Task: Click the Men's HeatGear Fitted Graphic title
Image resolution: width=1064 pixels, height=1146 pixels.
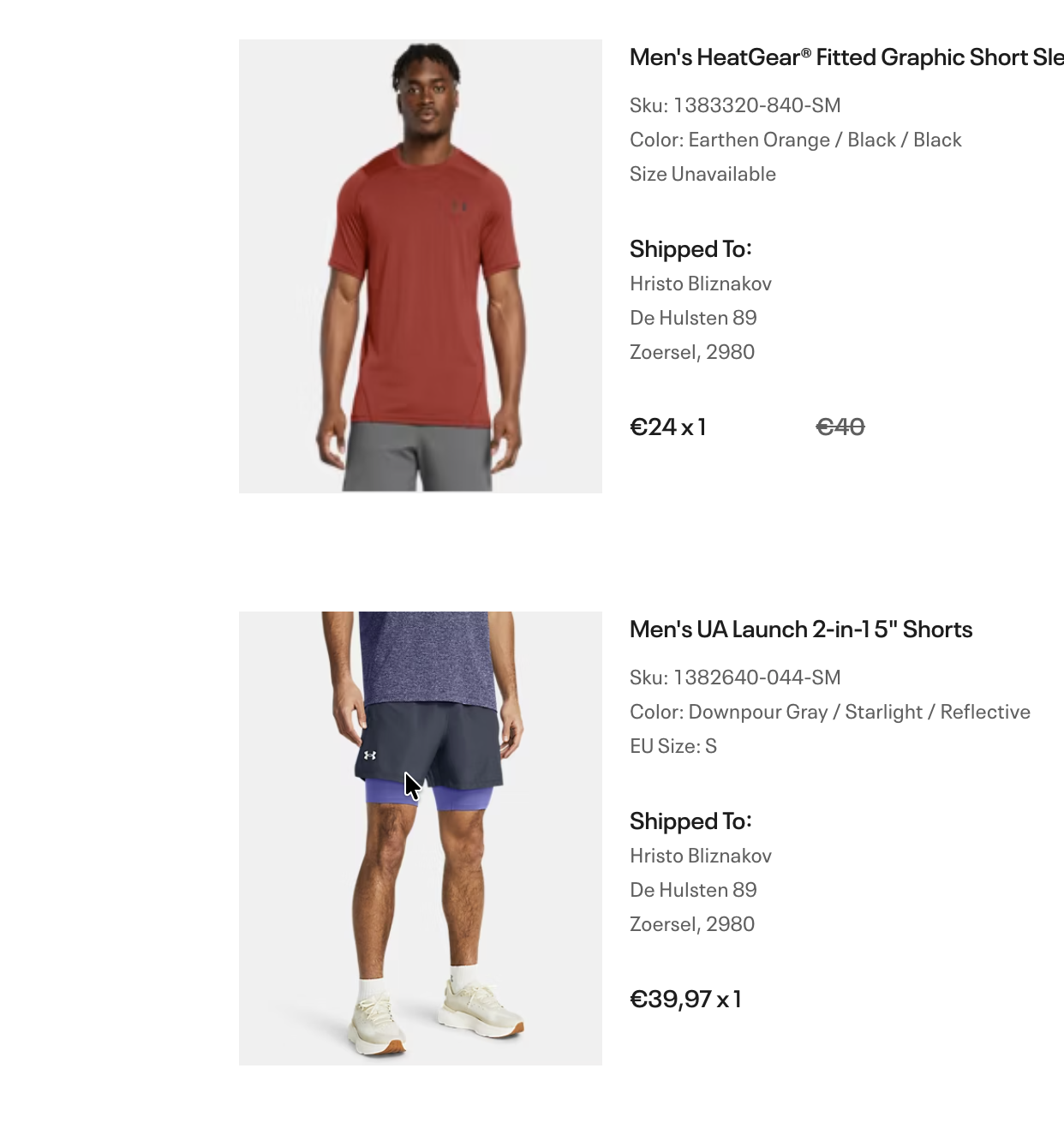Action: click(x=846, y=57)
